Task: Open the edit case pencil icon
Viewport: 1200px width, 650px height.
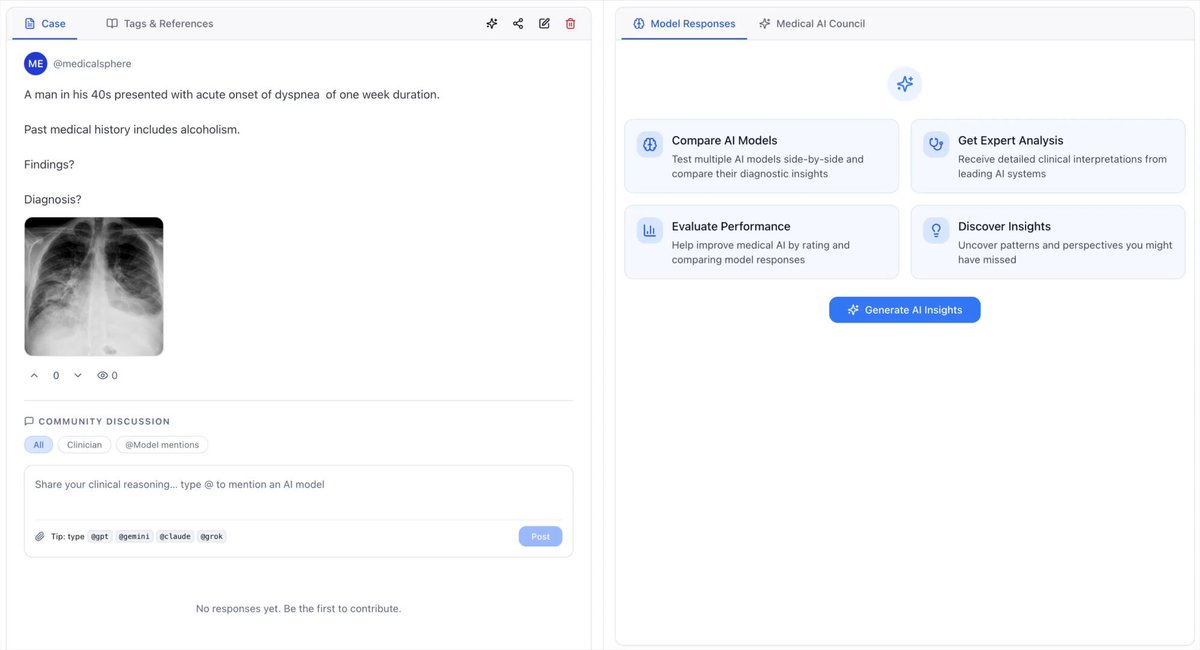Action: coord(544,23)
